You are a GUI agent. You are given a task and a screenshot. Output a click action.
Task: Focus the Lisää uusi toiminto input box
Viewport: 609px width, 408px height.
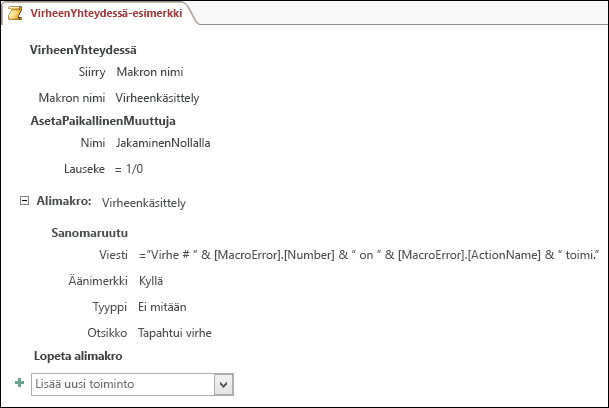(123, 385)
